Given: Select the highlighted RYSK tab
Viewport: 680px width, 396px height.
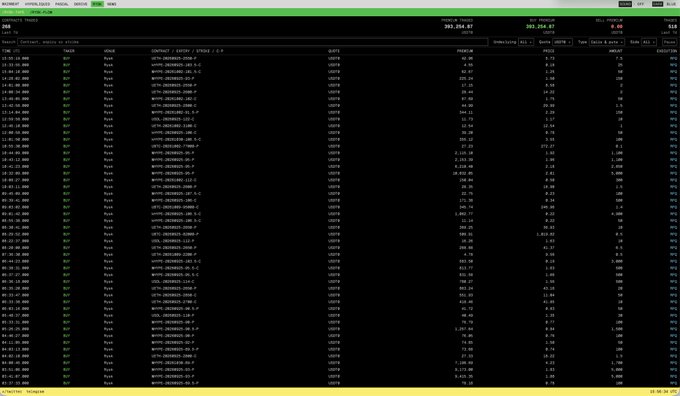Looking at the screenshot, I should pos(97,4).
